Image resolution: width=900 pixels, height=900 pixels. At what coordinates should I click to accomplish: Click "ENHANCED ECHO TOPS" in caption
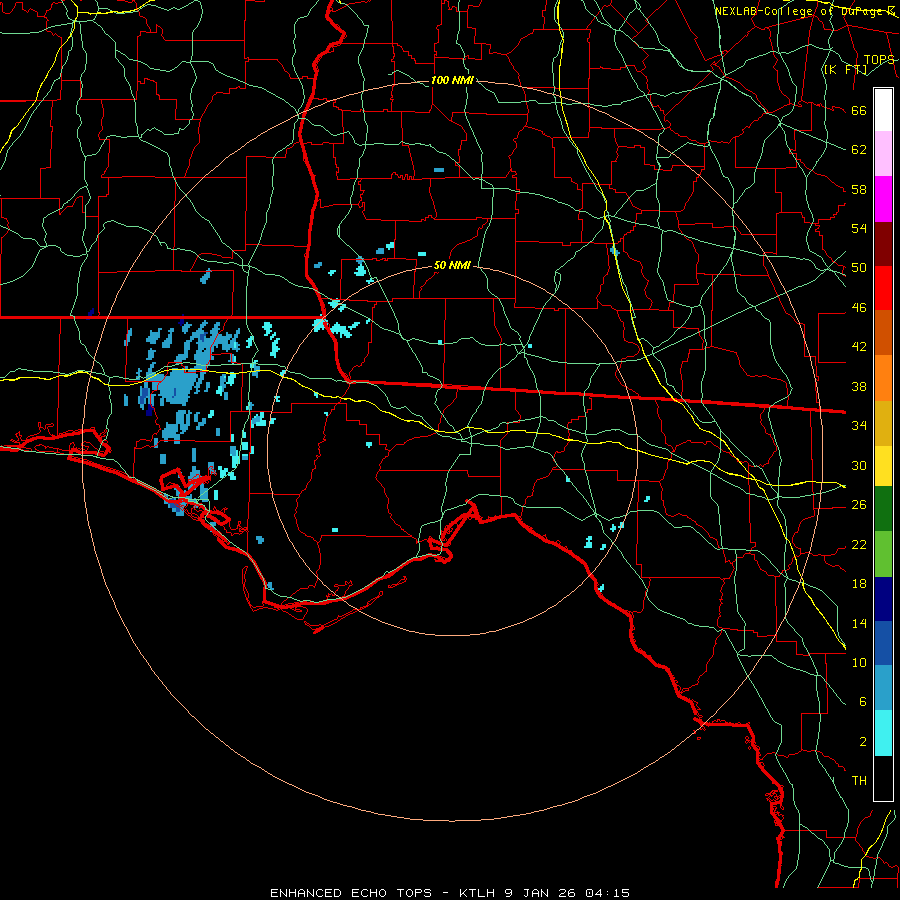[x=351, y=893]
